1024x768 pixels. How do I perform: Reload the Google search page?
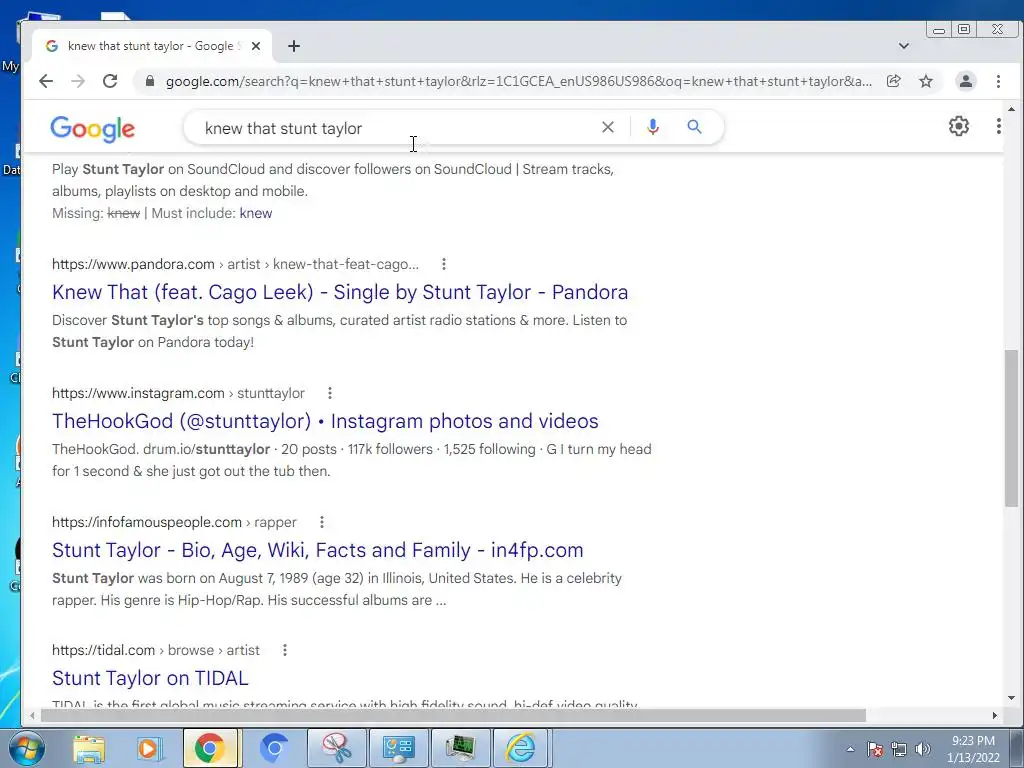point(110,81)
